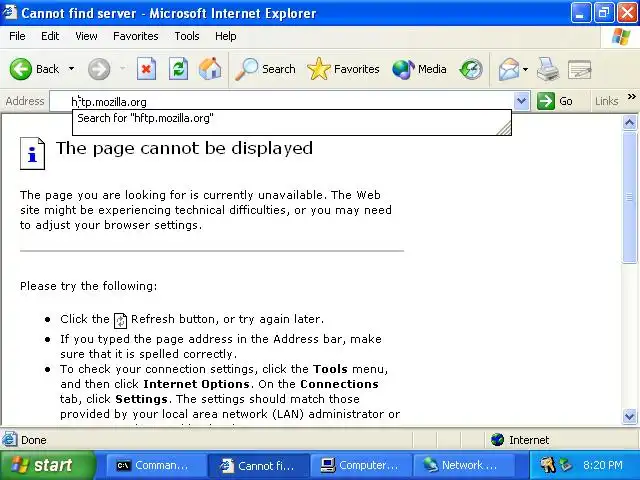The height and width of the screenshot is (480, 640).
Task: Click the Internet Explorer title bar icon
Action: tap(9, 12)
